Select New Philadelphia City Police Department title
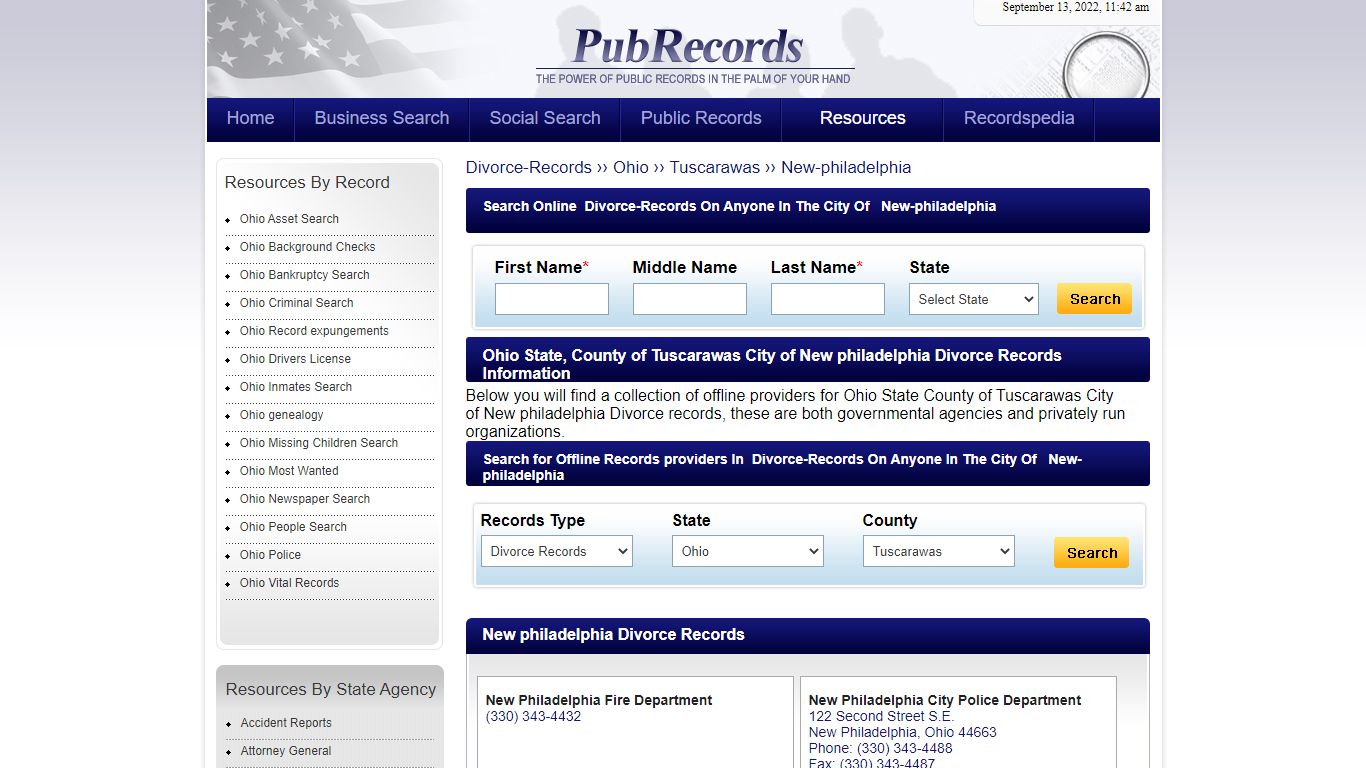The image size is (1366, 768). click(945, 700)
